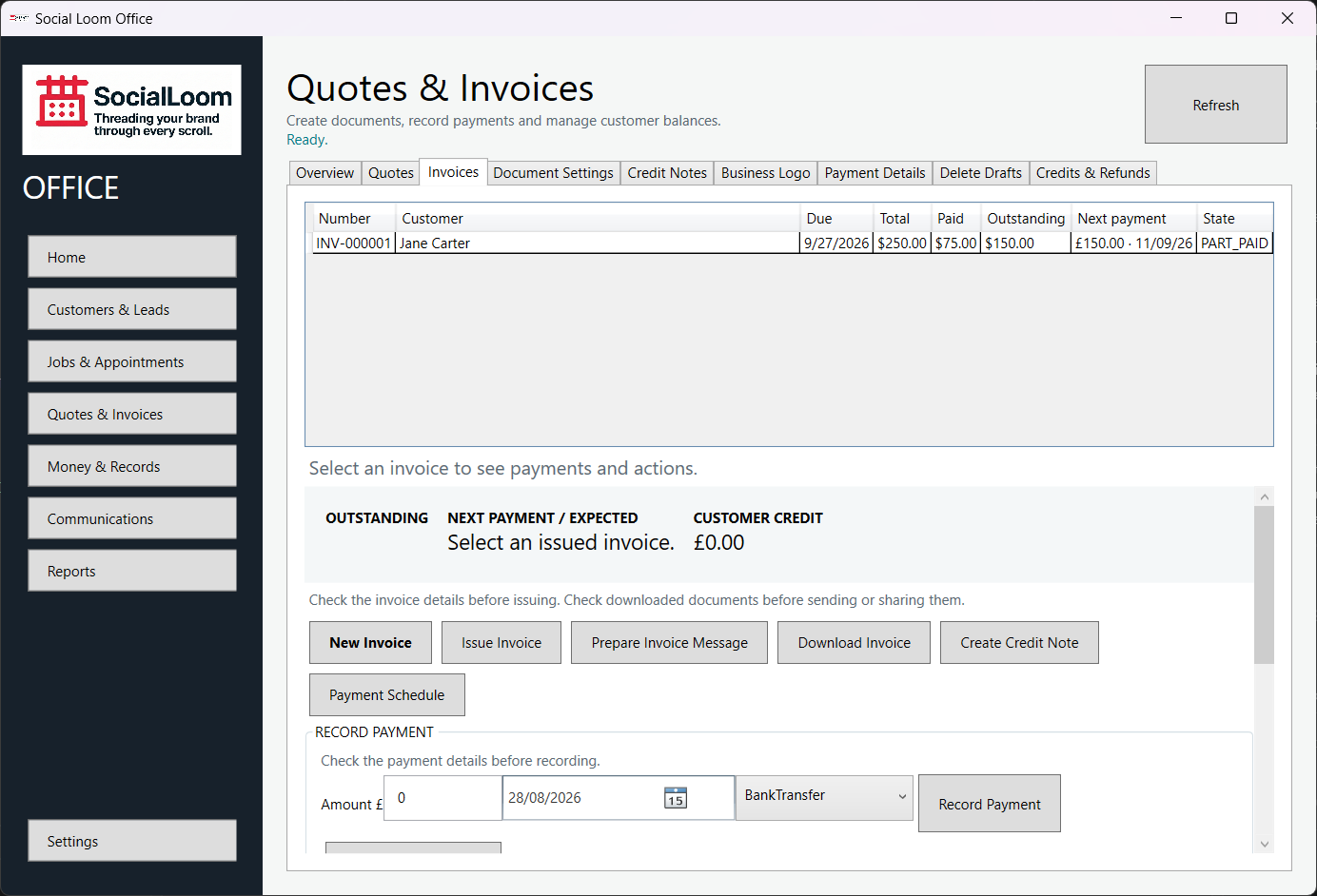Click the due date 9/27/2026 cell
Image resolution: width=1317 pixels, height=896 pixels.
[836, 243]
